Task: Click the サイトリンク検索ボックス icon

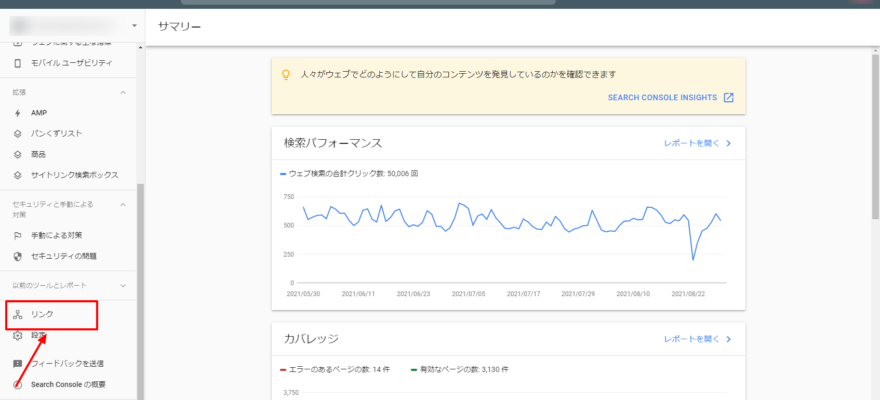Action: (x=18, y=175)
